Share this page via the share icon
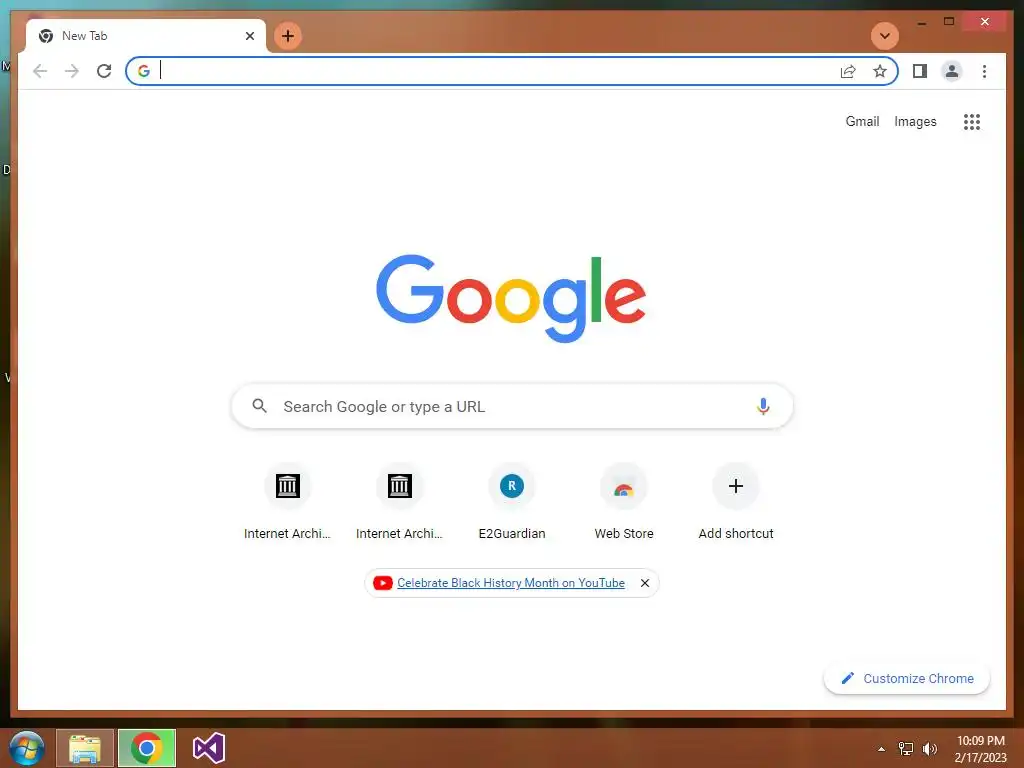 (x=848, y=71)
